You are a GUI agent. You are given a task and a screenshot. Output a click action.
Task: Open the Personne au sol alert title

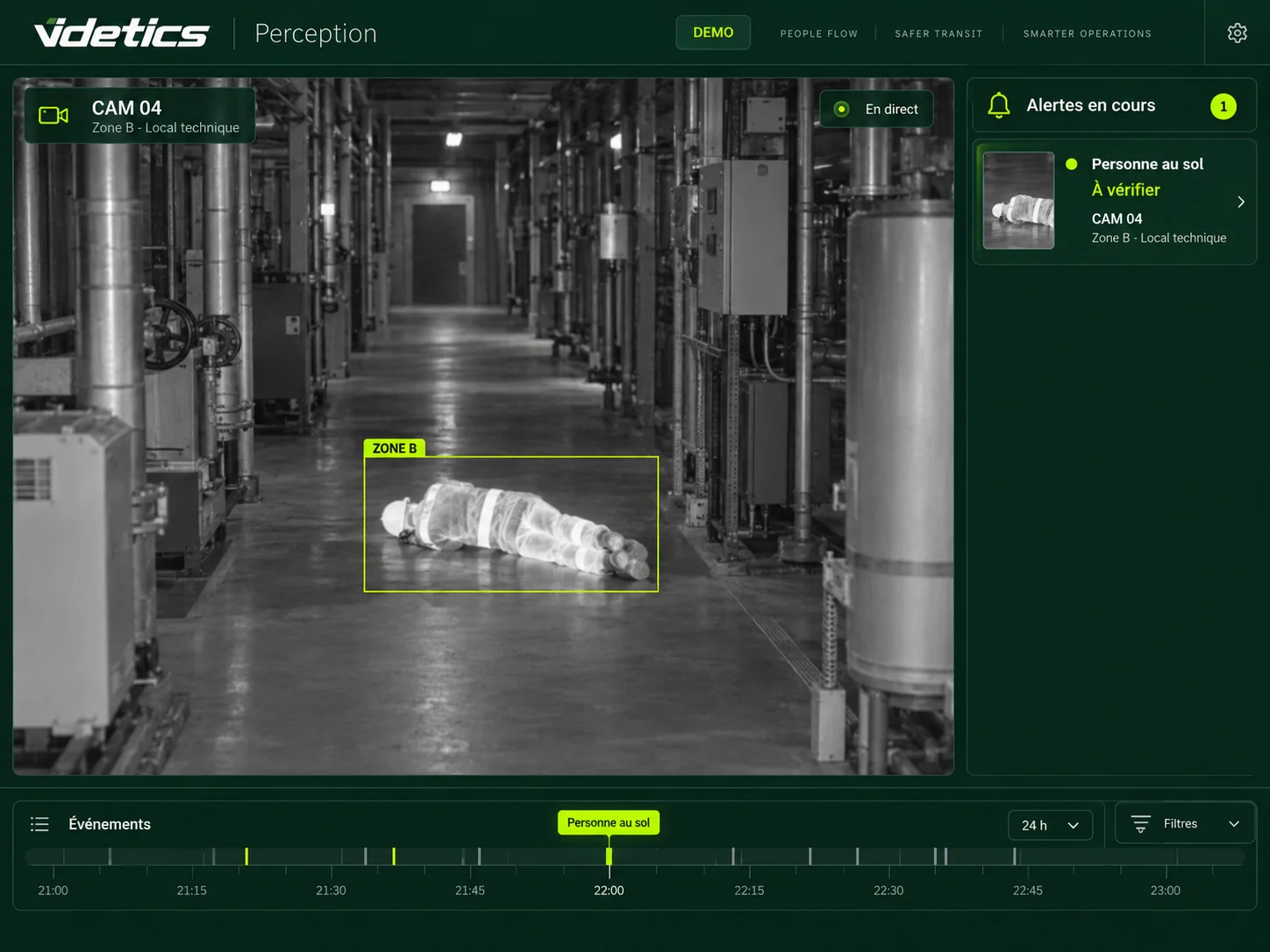click(x=1147, y=164)
